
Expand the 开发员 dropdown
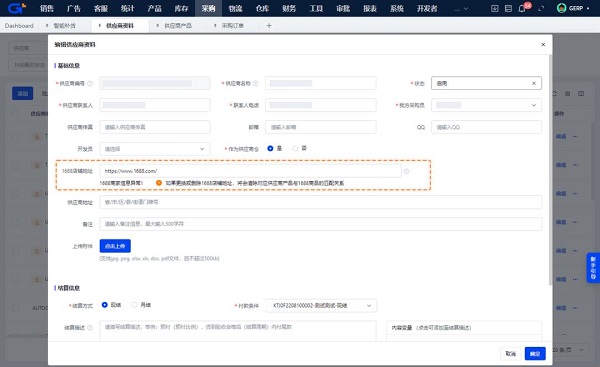coord(155,149)
